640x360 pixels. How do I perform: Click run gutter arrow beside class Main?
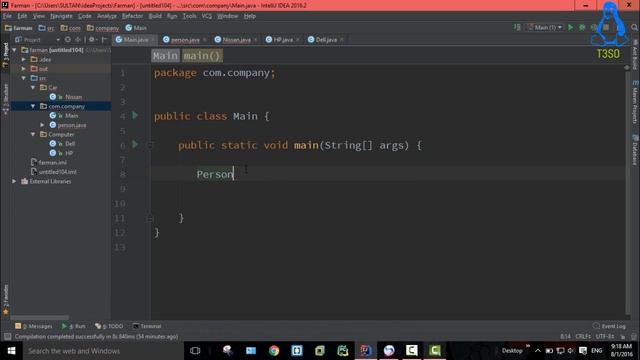pyautogui.click(x=135, y=116)
